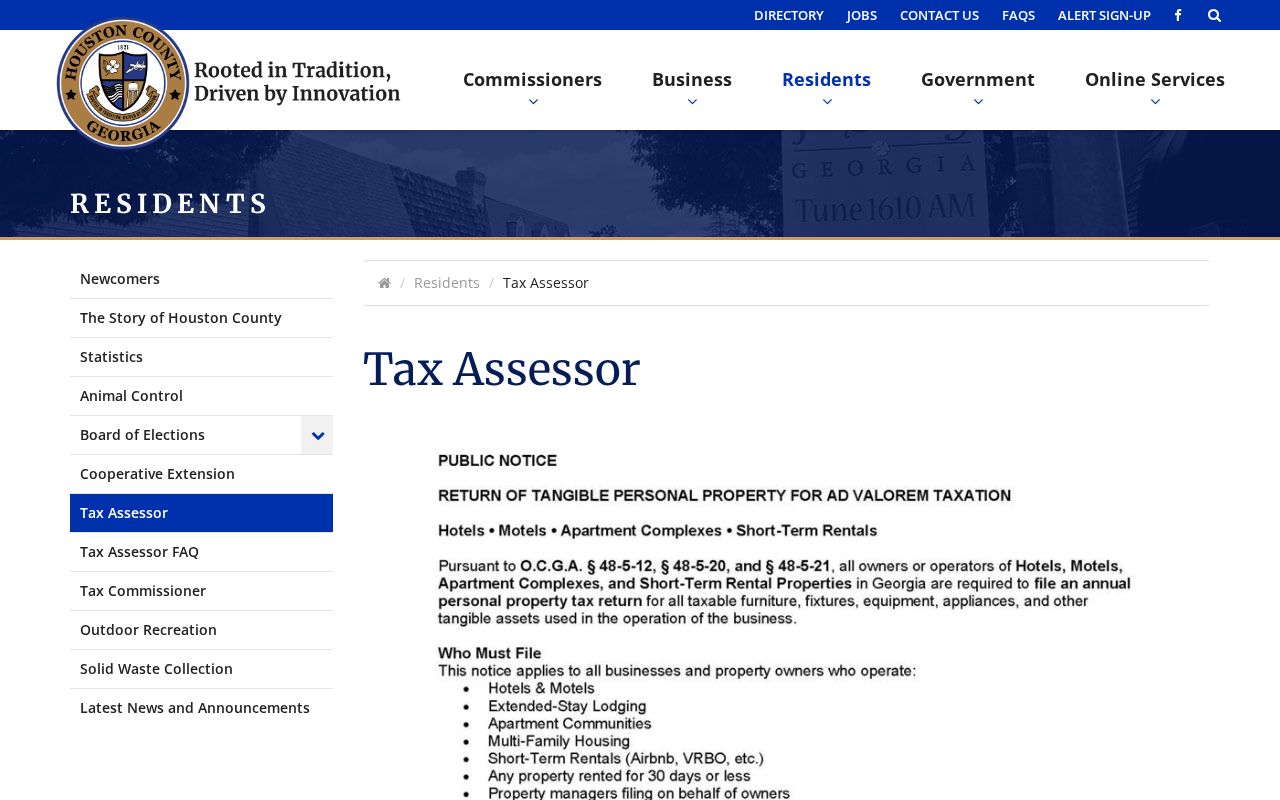Expand the Residents dropdown chevron
This screenshot has height=800, width=1280.
(x=827, y=101)
